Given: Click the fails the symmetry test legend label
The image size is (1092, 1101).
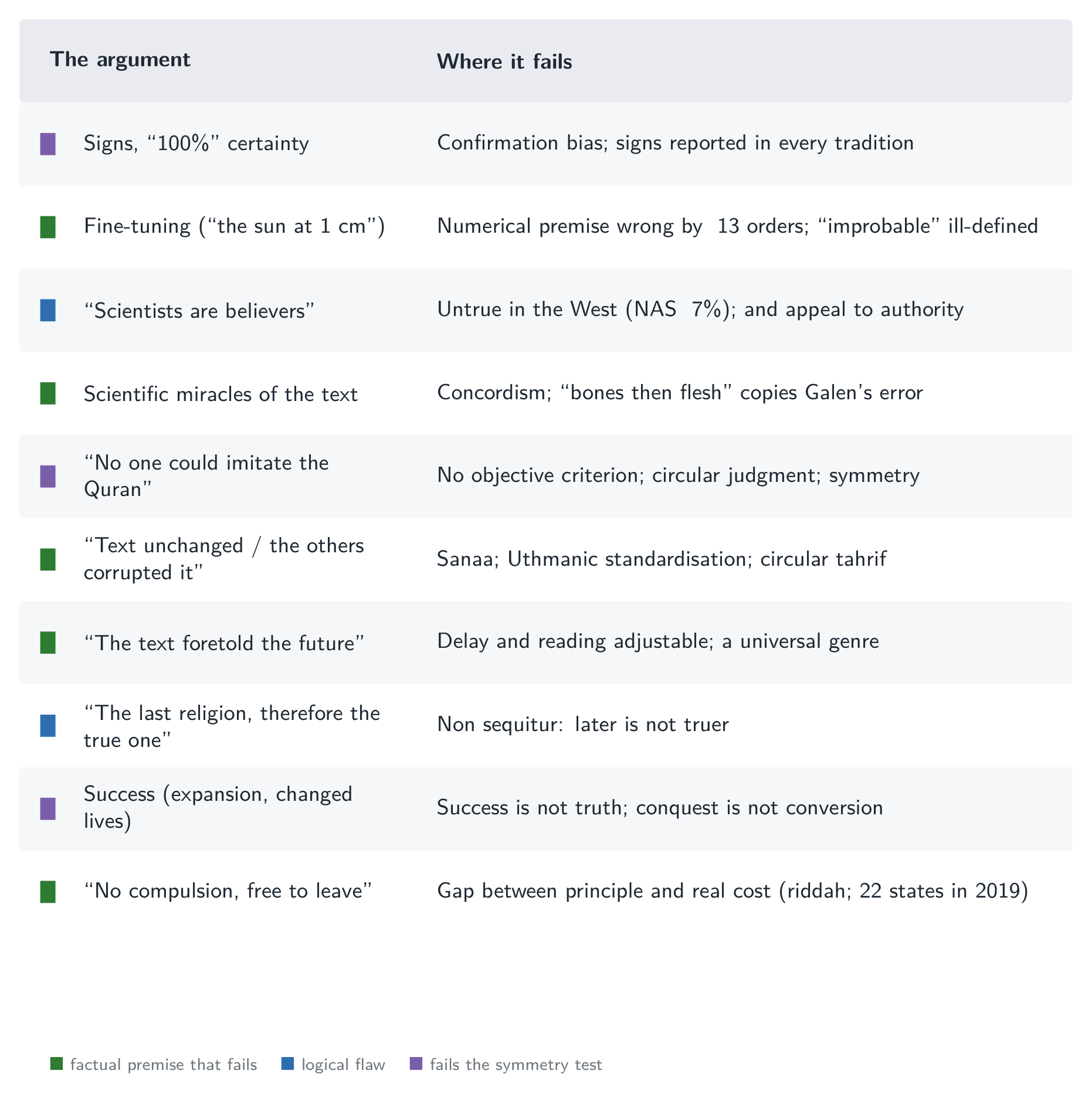Looking at the screenshot, I should (x=516, y=1065).
